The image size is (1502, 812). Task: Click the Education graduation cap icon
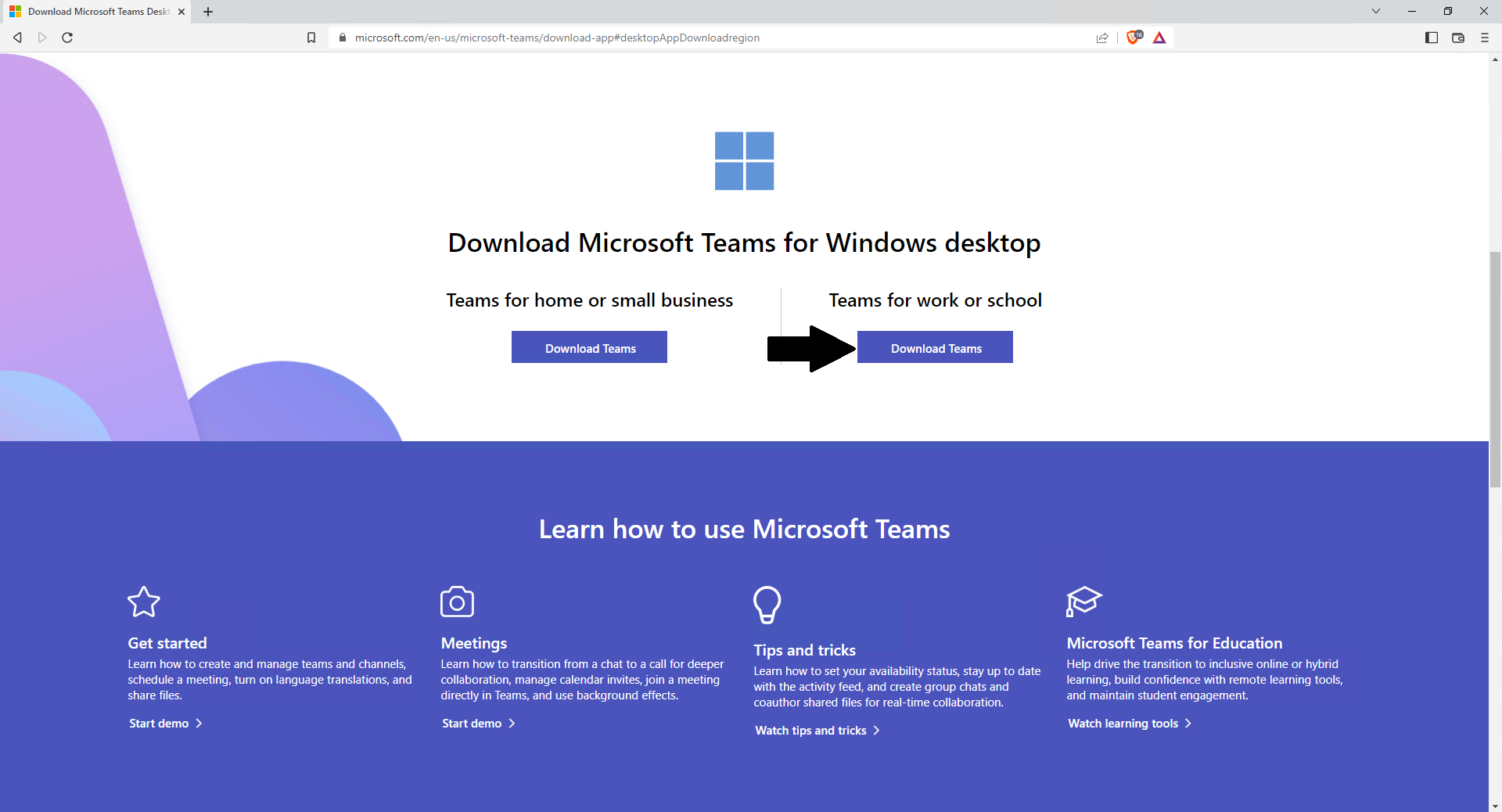[x=1083, y=602]
